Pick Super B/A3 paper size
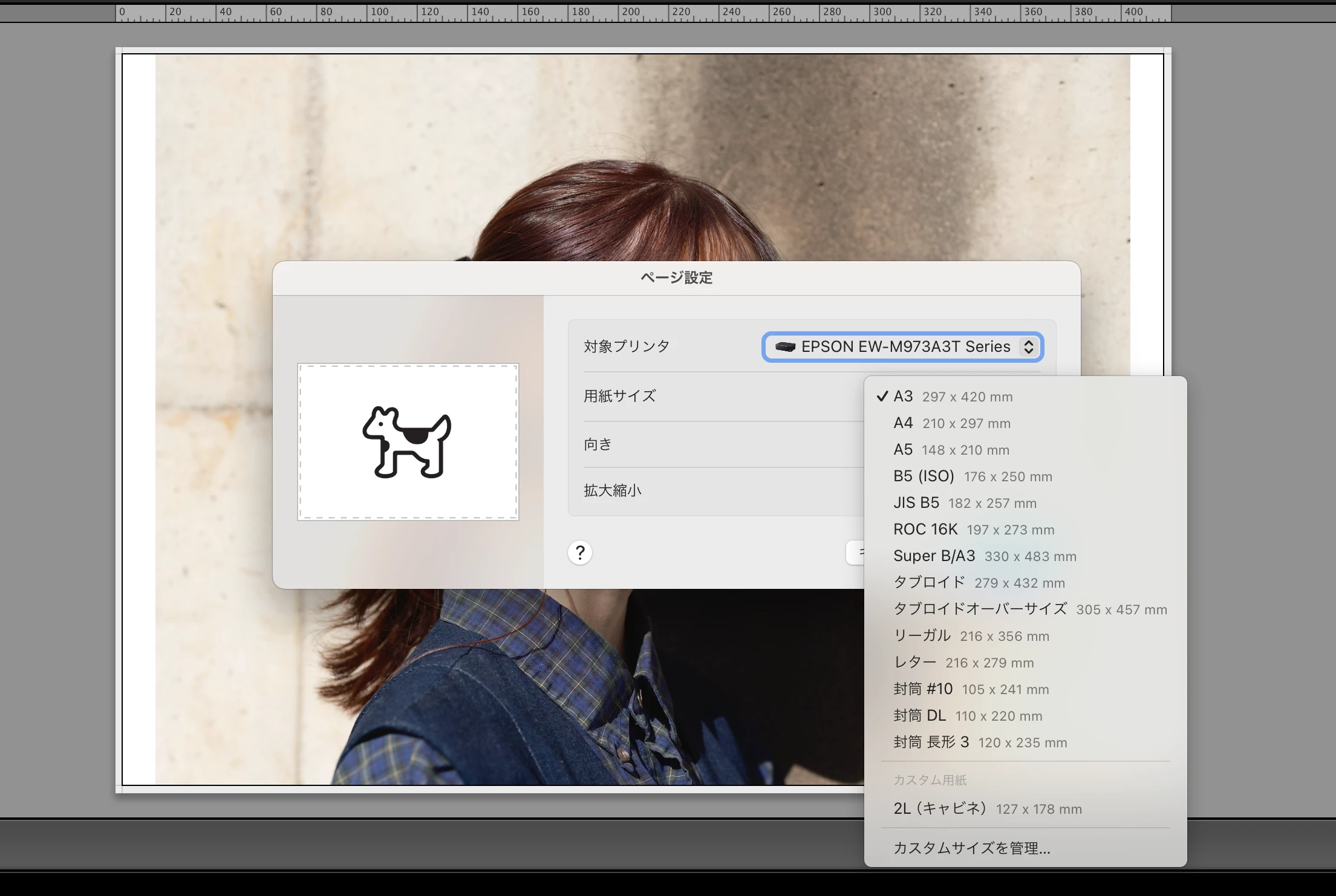Screen dimensions: 1336x896 pyautogui.click(x=984, y=556)
